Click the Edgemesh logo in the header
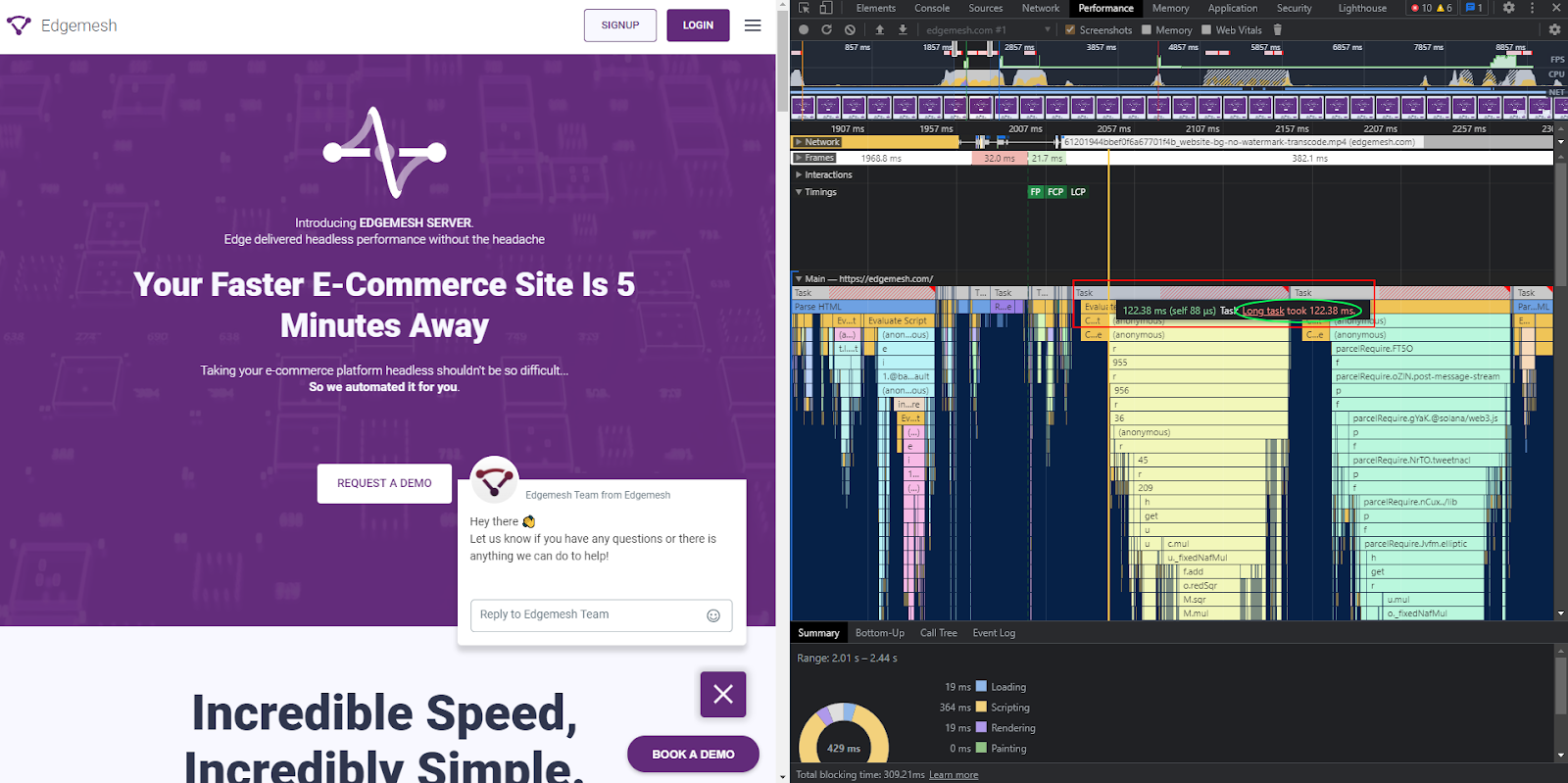Screen dimensions: 1568x783 point(62,25)
